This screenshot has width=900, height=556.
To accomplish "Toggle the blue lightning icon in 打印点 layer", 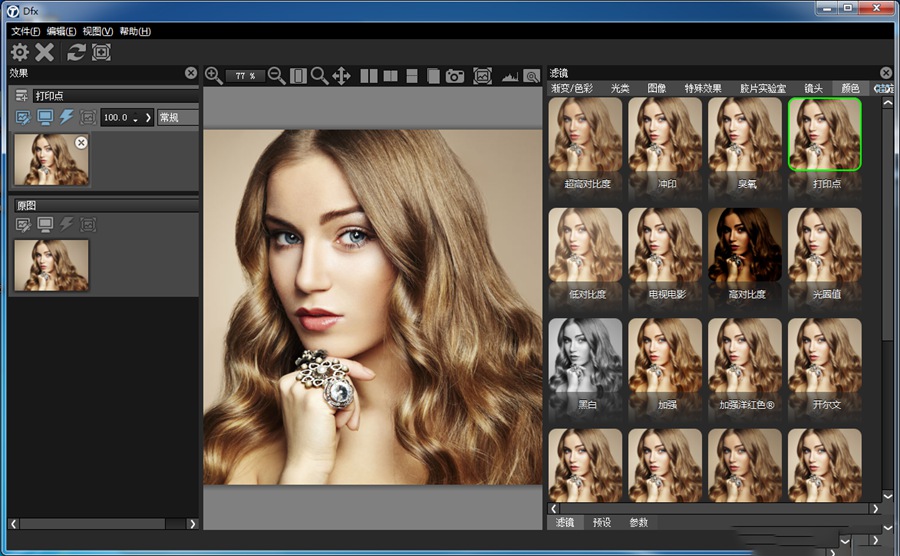I will [x=66, y=117].
